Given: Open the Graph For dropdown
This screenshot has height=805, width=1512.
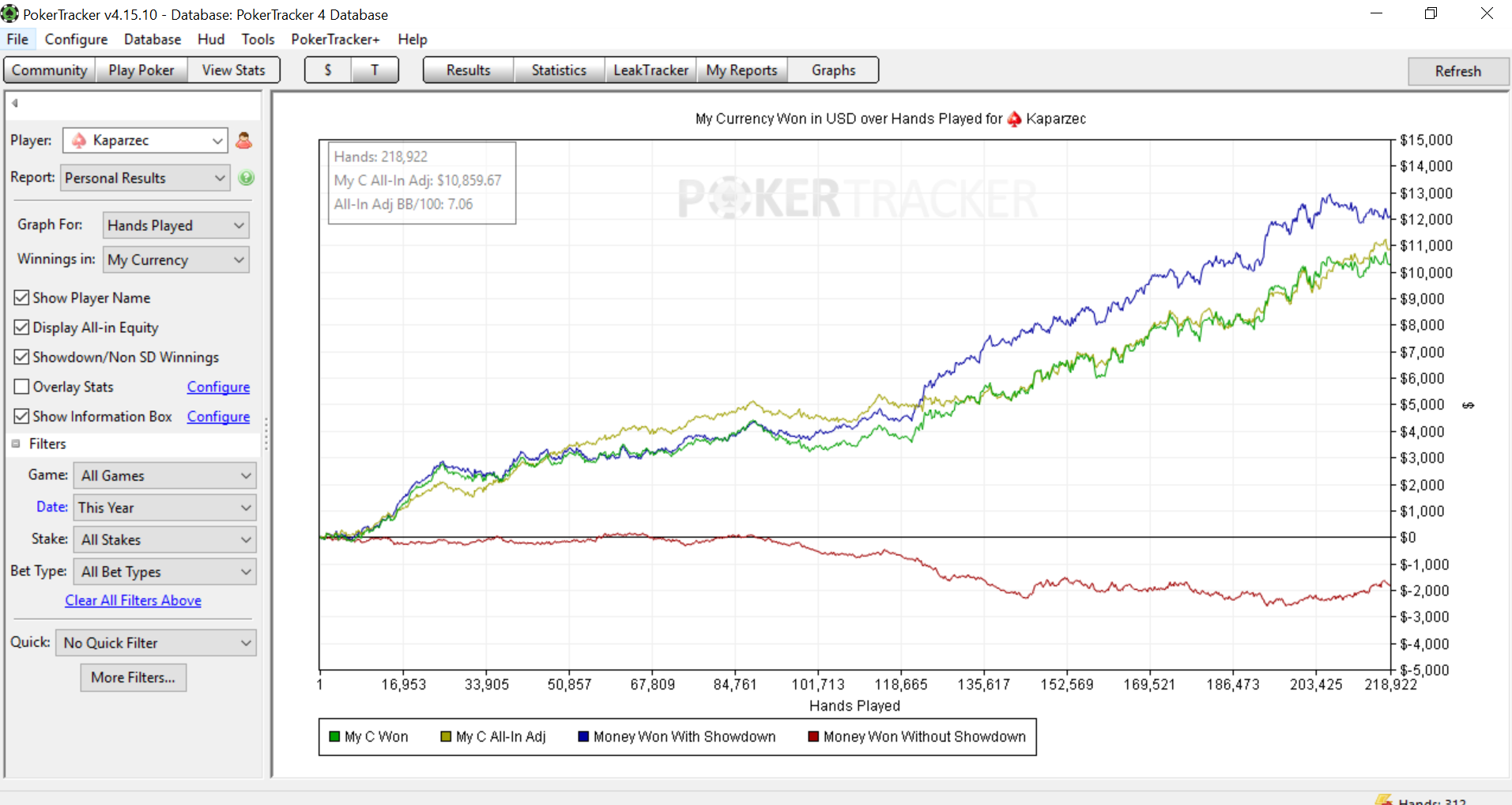Looking at the screenshot, I should tap(176, 225).
